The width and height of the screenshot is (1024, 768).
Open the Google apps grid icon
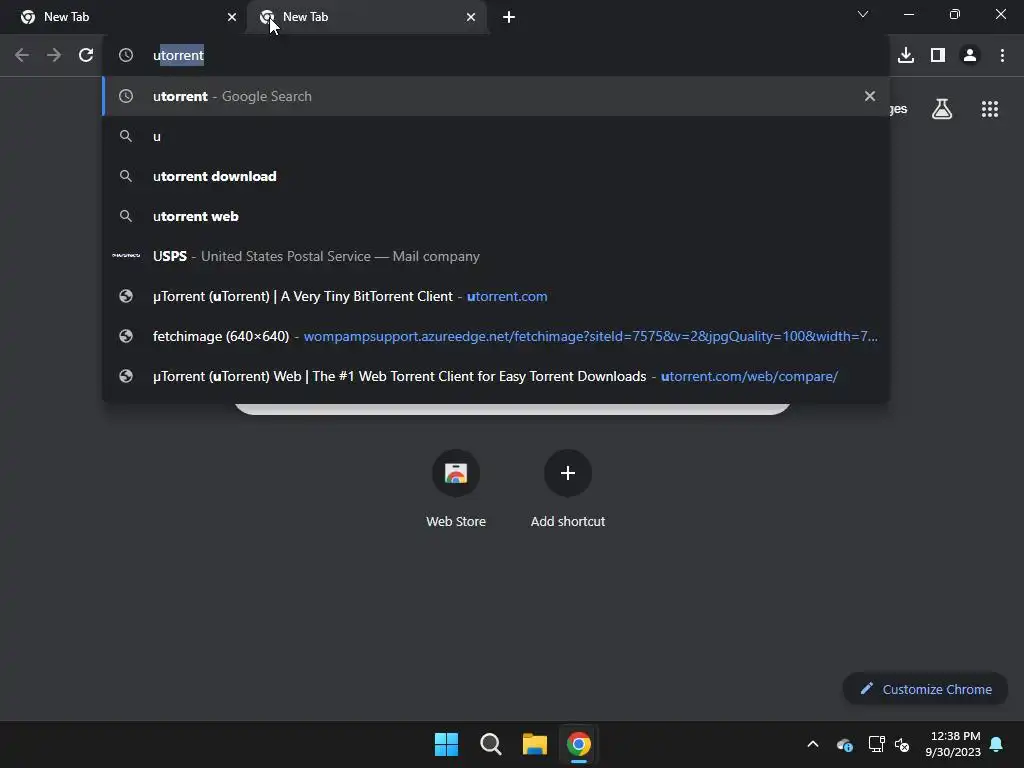pos(990,109)
